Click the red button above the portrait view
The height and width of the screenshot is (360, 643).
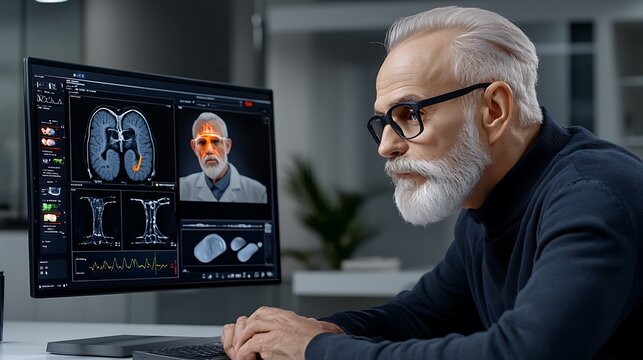coord(249,104)
